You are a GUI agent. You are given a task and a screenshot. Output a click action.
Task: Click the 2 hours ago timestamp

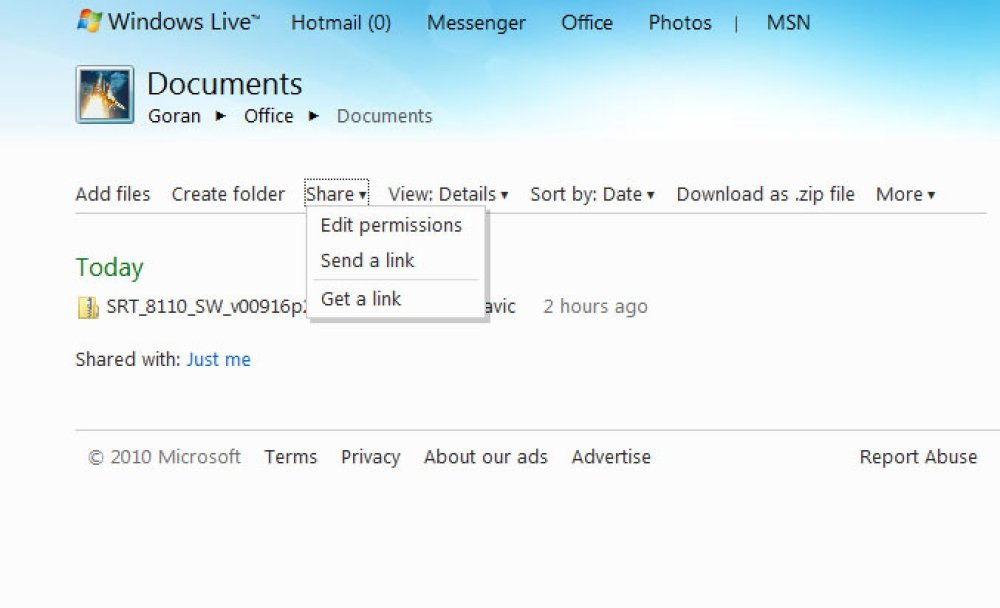coord(595,307)
